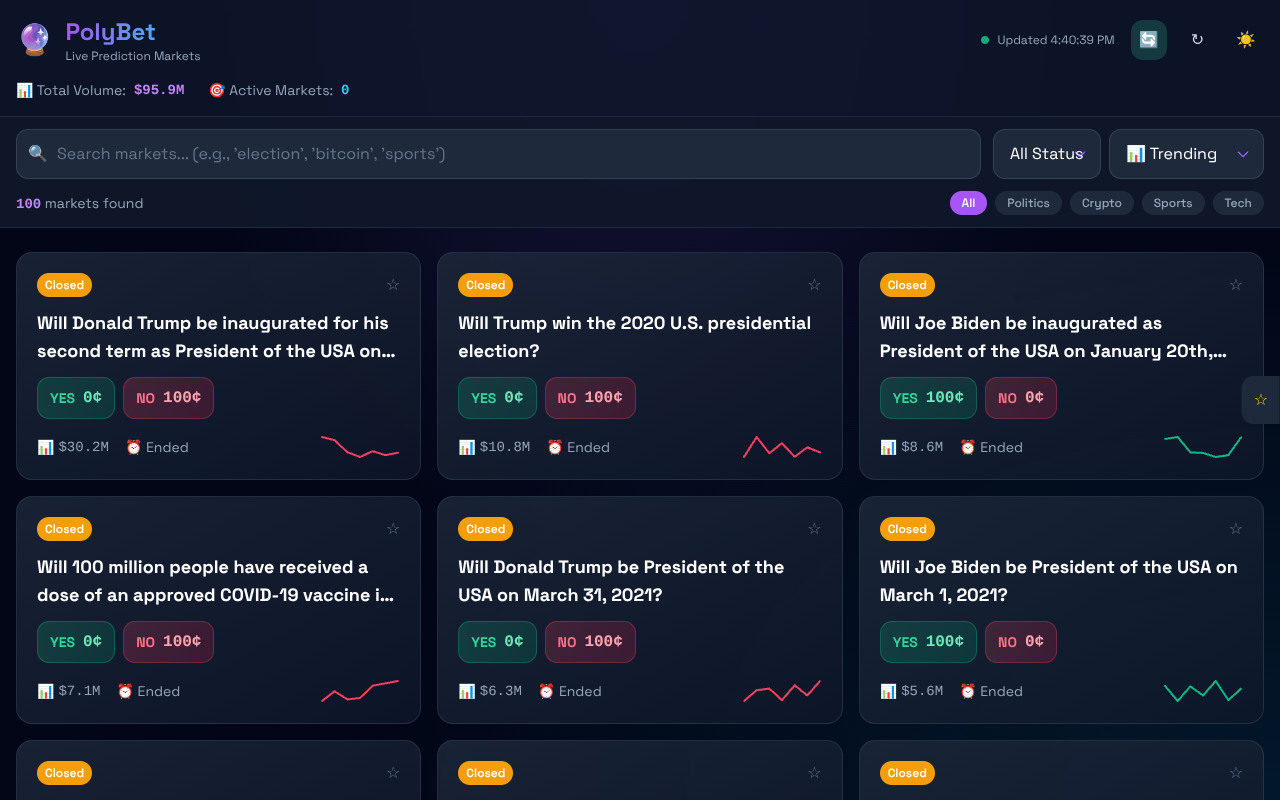Click YES 0¢ on Trump March 31 market
Screen dimensions: 1280x800
(497, 642)
